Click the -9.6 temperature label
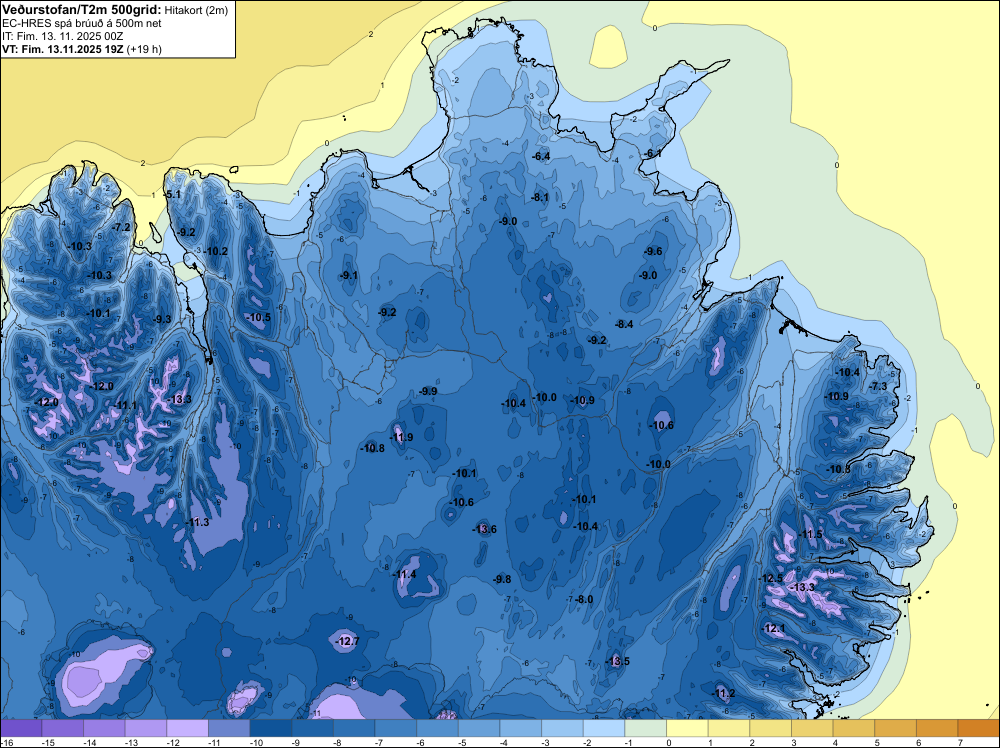This screenshot has height=748, width=1000. click(x=654, y=251)
